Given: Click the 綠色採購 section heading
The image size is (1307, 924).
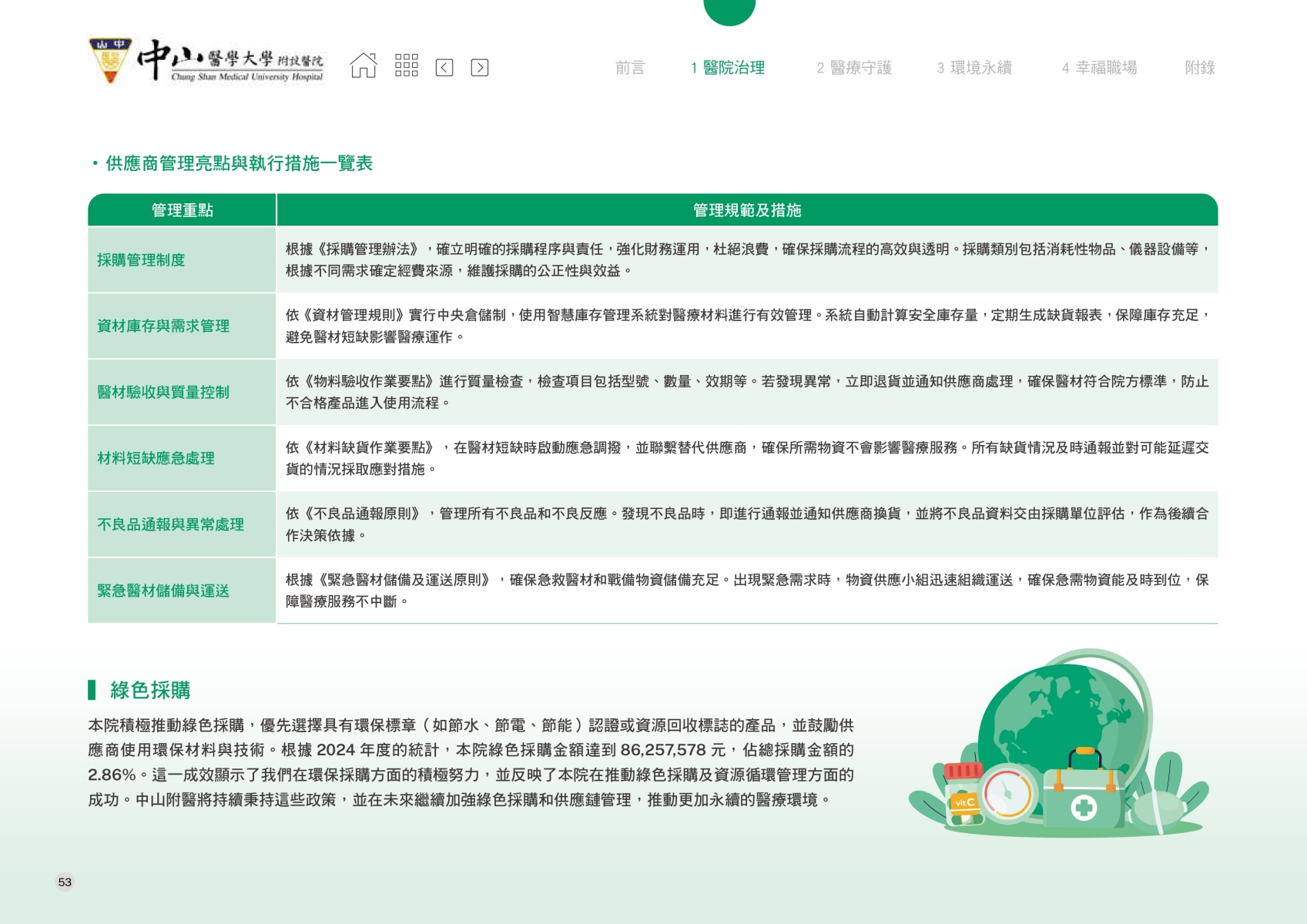Looking at the screenshot, I should click(x=149, y=690).
